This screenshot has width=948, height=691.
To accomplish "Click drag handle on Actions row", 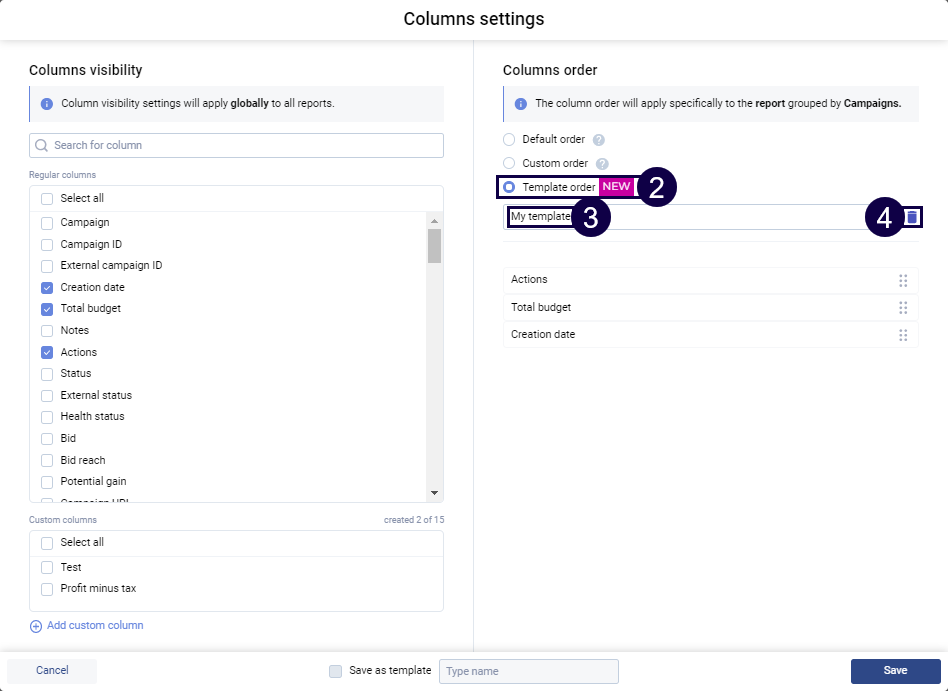I will [903, 281].
